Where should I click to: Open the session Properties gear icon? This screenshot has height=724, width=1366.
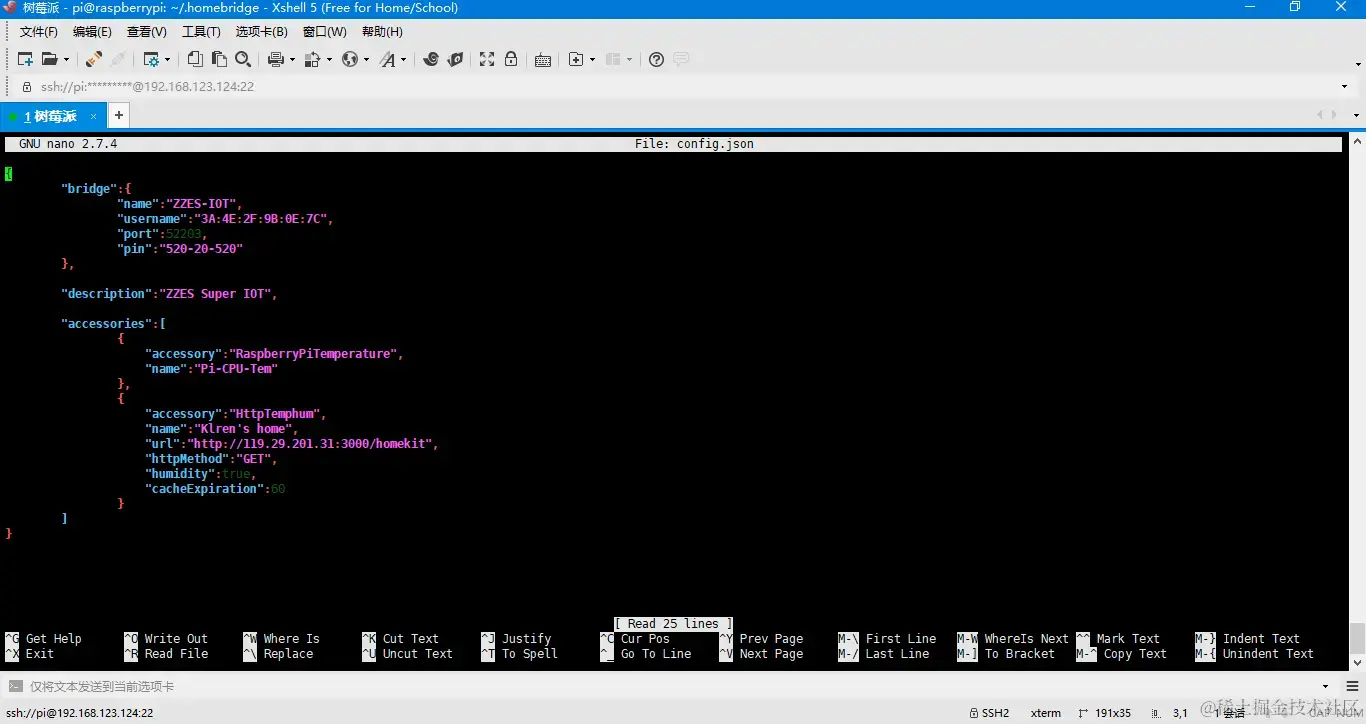[x=151, y=60]
